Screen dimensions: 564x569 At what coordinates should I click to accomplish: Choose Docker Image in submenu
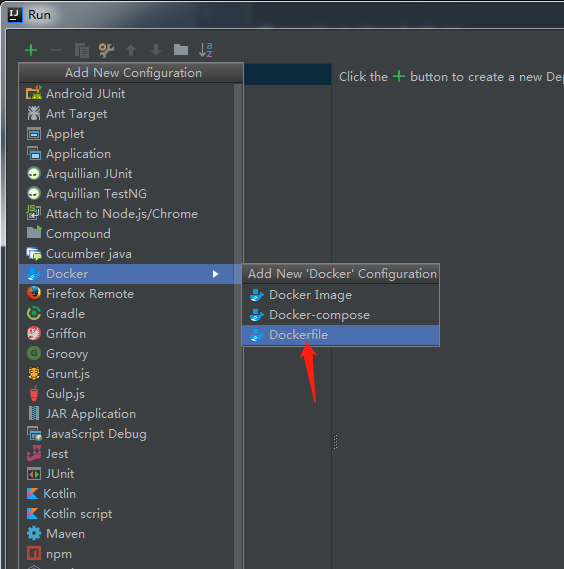pos(340,295)
